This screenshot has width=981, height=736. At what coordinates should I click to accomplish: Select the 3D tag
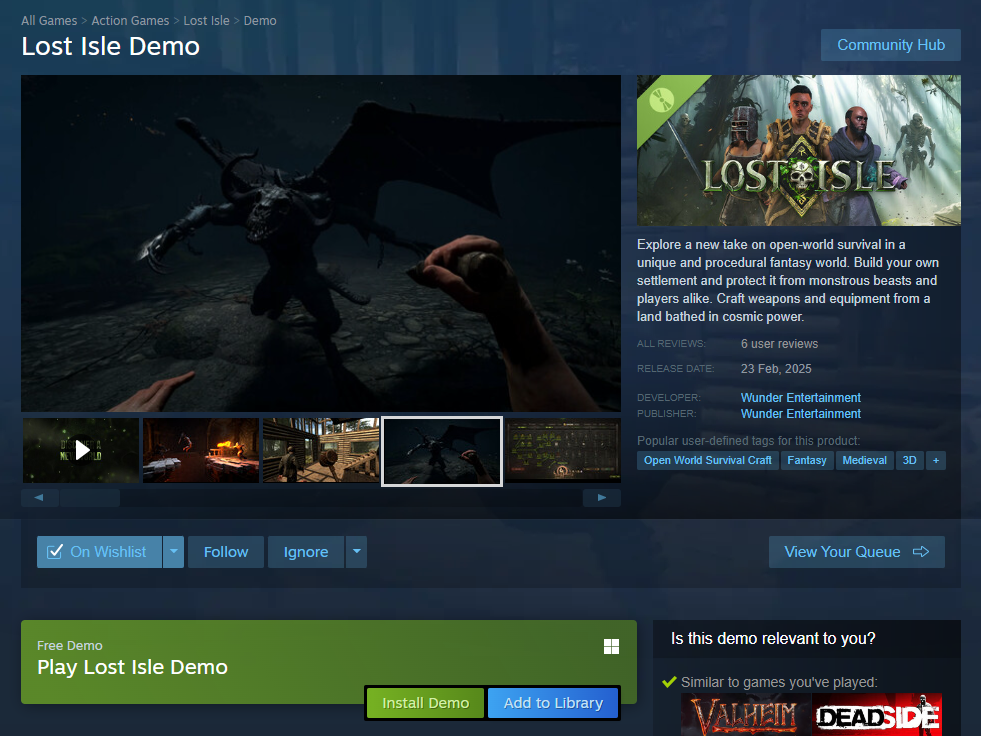[x=910, y=461]
